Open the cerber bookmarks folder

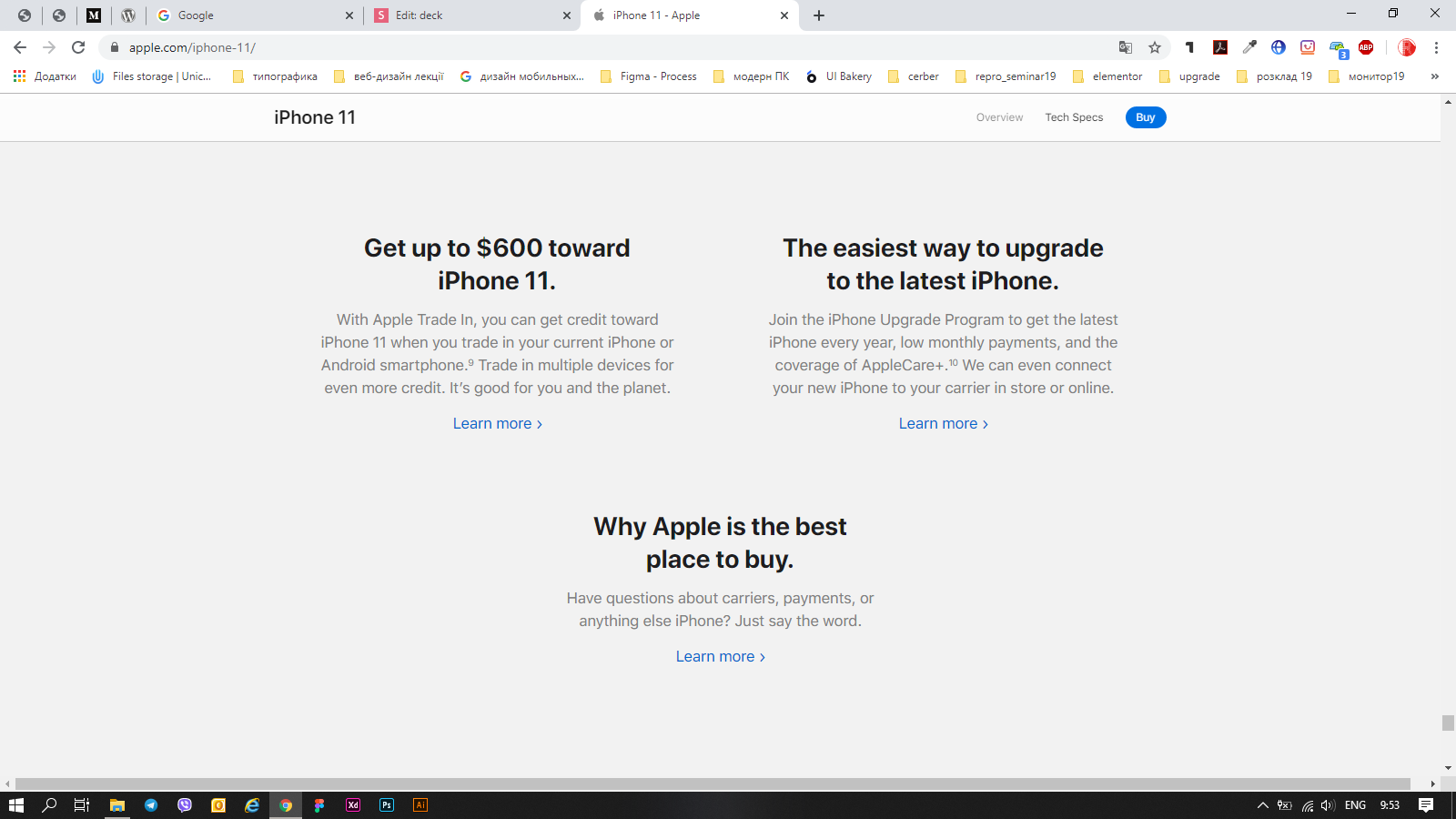[914, 76]
